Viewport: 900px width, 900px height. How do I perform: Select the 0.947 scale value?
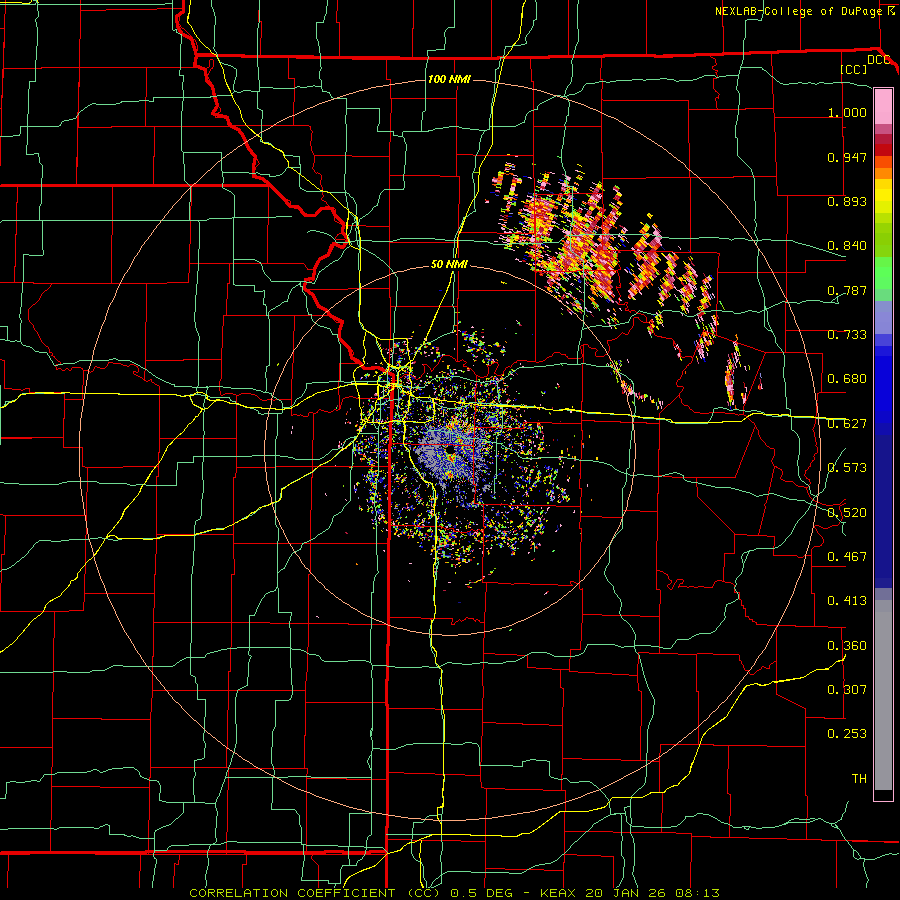(847, 157)
